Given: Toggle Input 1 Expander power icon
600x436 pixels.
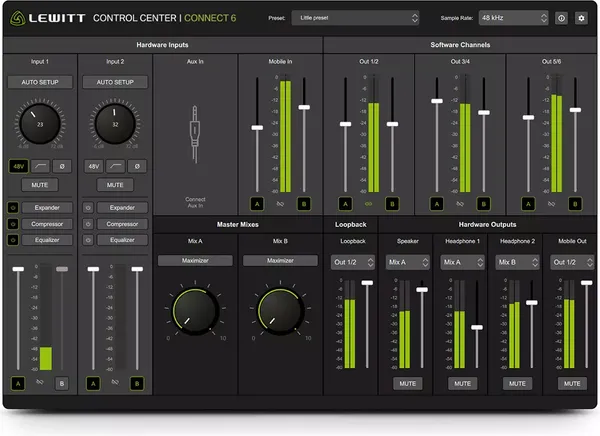Looking at the screenshot, I should coord(12,207).
